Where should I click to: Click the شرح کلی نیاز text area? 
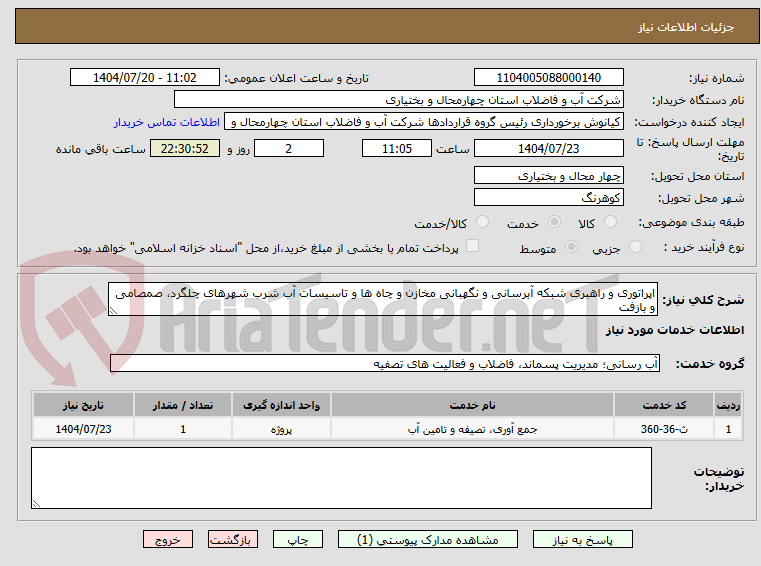pos(382,300)
